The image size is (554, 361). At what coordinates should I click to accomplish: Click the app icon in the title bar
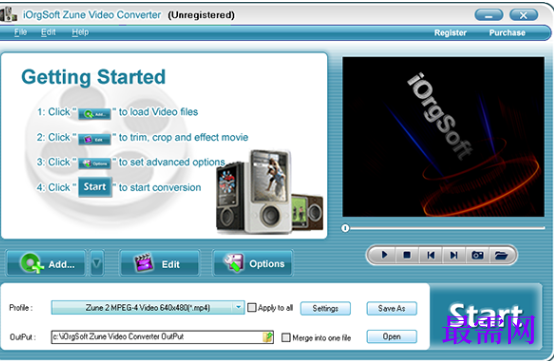pos(8,14)
